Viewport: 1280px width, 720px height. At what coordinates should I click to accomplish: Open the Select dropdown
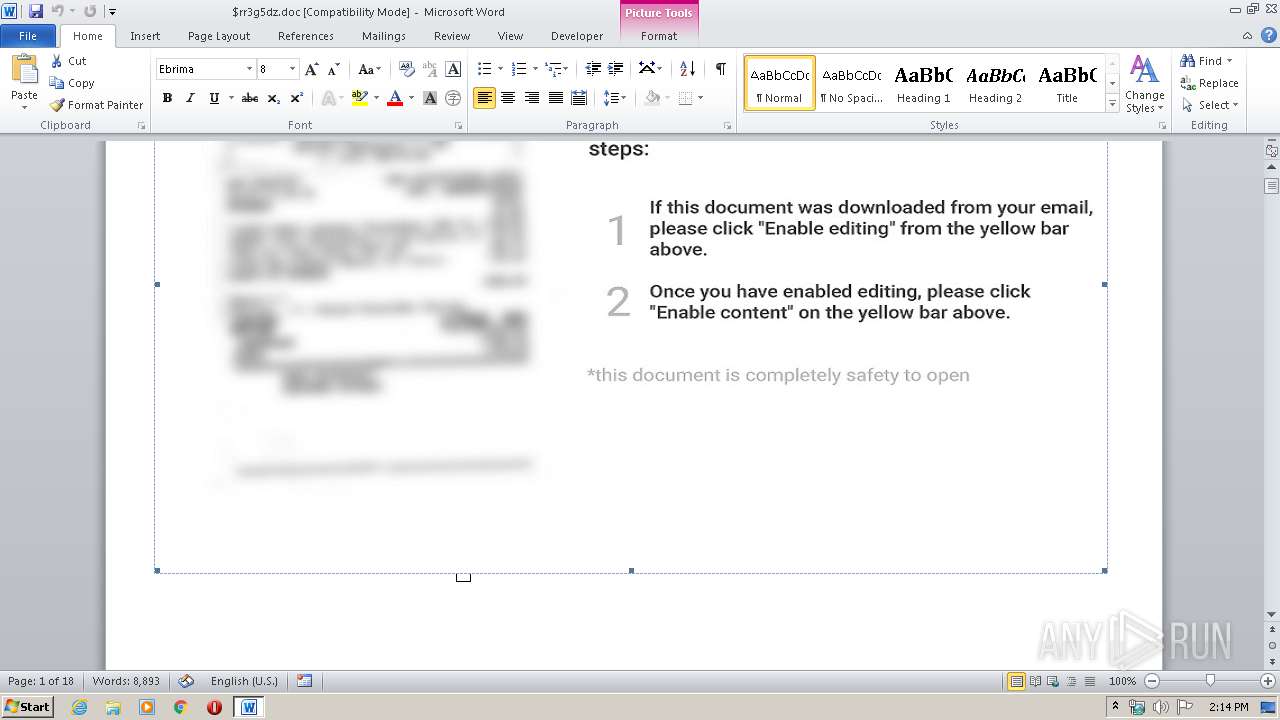coord(1209,105)
